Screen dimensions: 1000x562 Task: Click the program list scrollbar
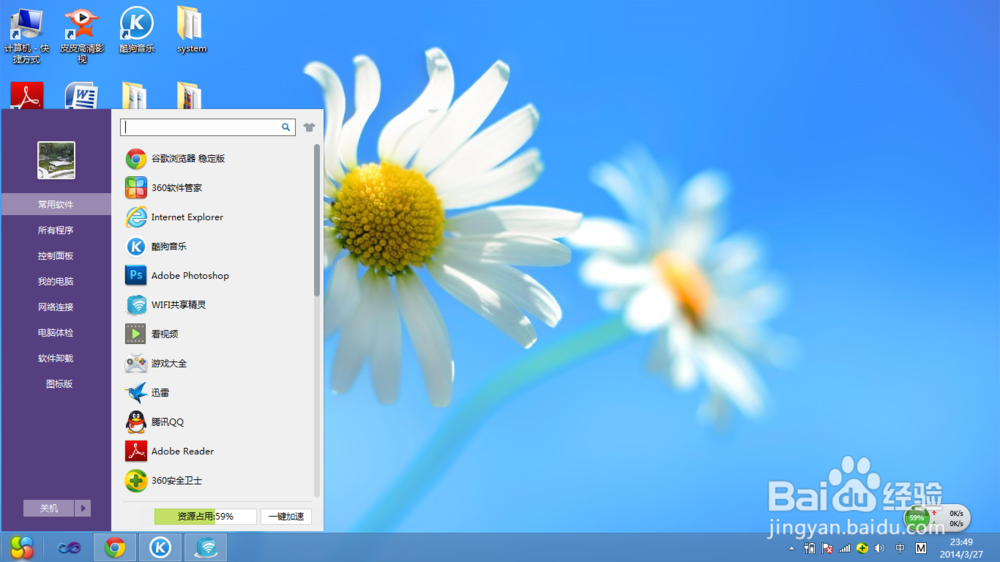click(316, 220)
